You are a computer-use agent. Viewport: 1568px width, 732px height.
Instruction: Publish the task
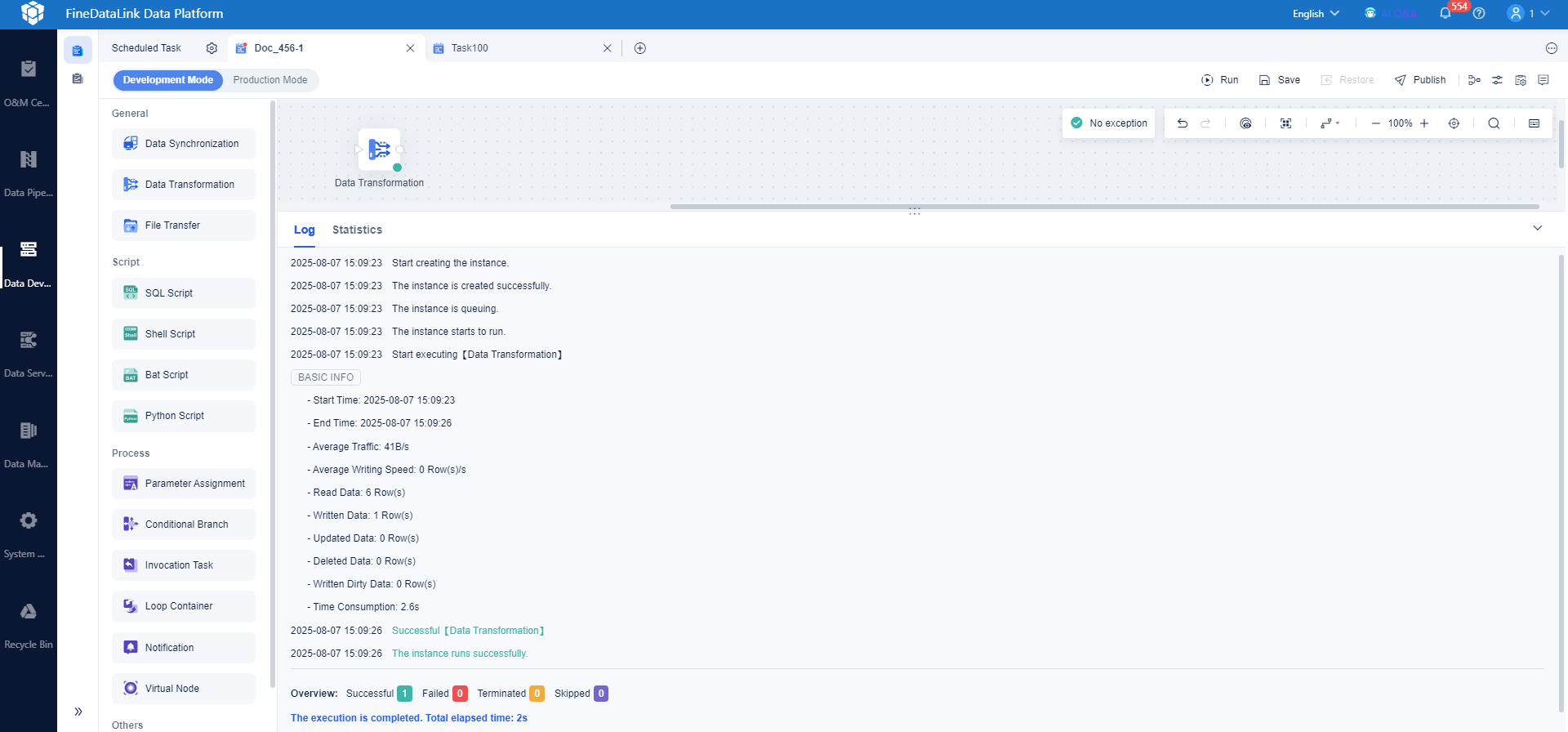[1420, 80]
